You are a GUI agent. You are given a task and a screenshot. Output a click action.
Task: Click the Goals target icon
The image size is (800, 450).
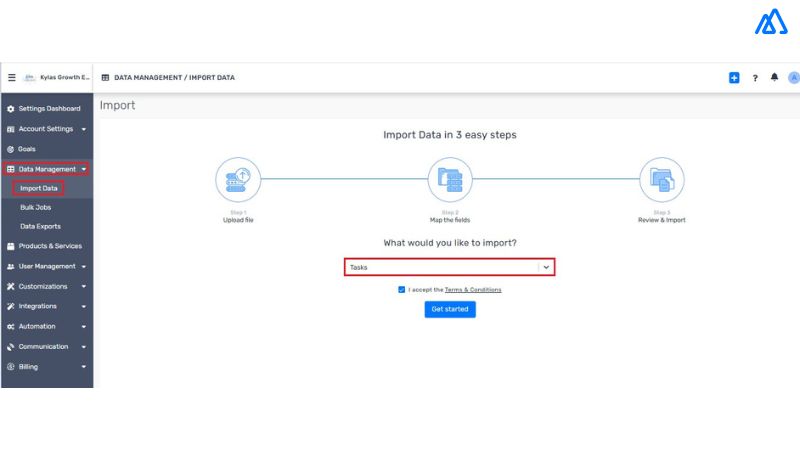11,149
